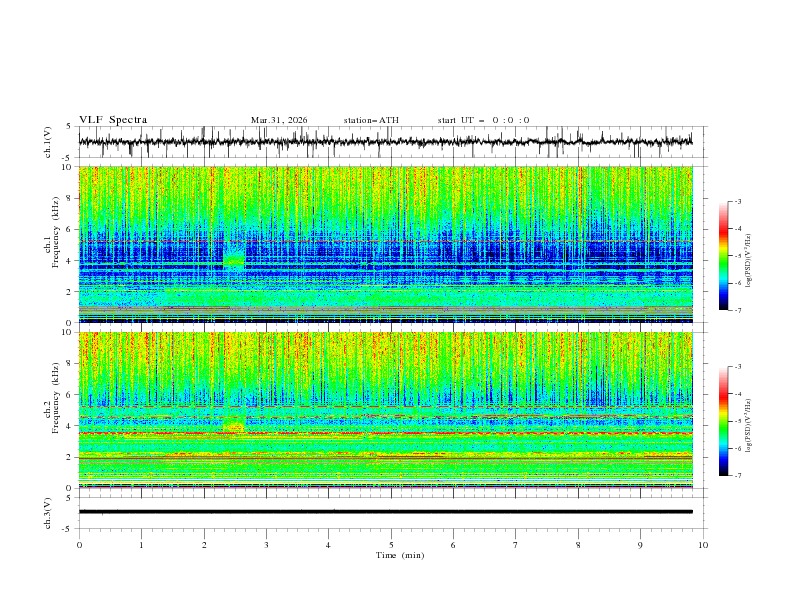The width and height of the screenshot is (792, 612).
Task: Select the ch.1 "Frequency (kHz)" axis label
Action: click(x=56, y=232)
